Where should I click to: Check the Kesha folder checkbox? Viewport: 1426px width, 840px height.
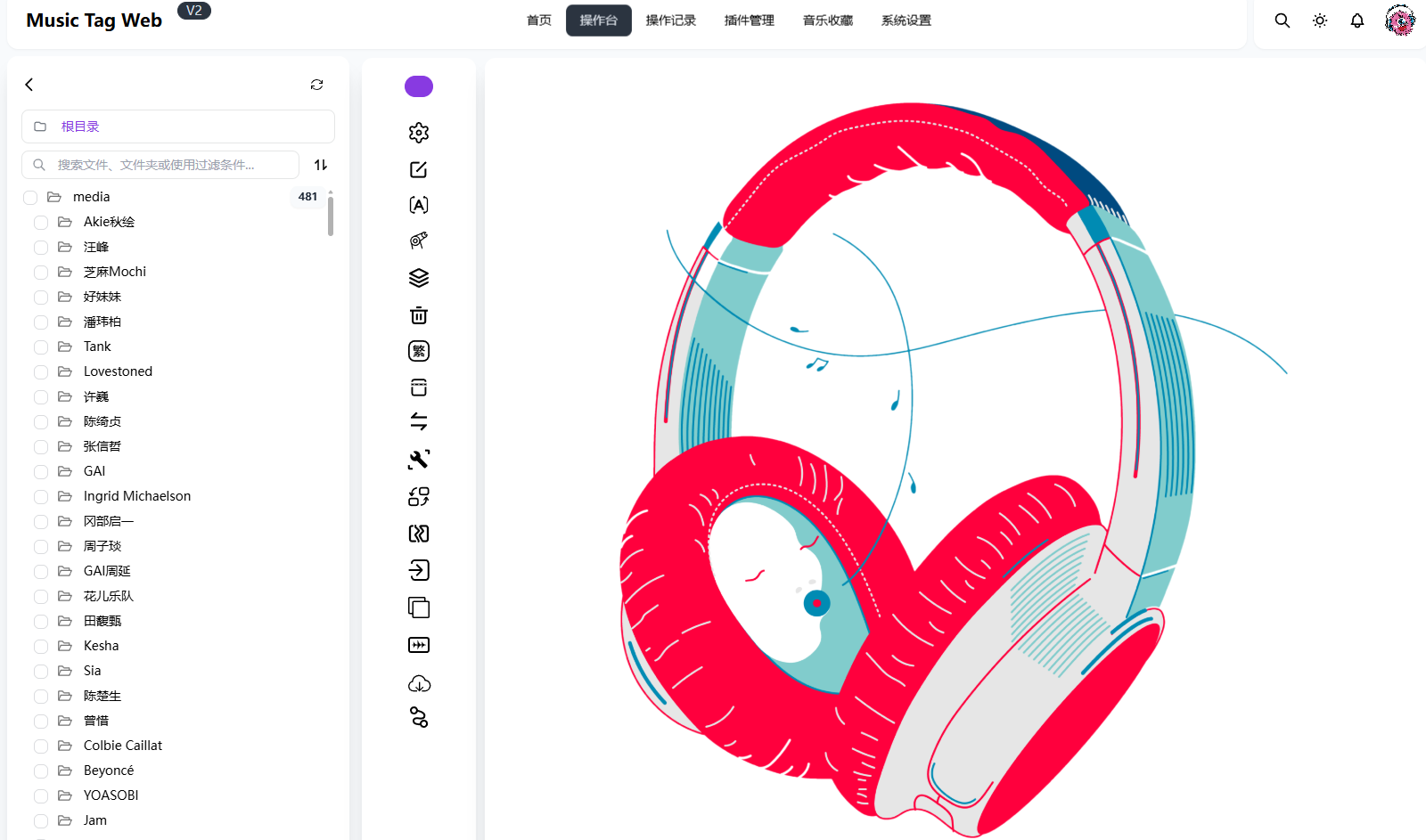pos(41,646)
